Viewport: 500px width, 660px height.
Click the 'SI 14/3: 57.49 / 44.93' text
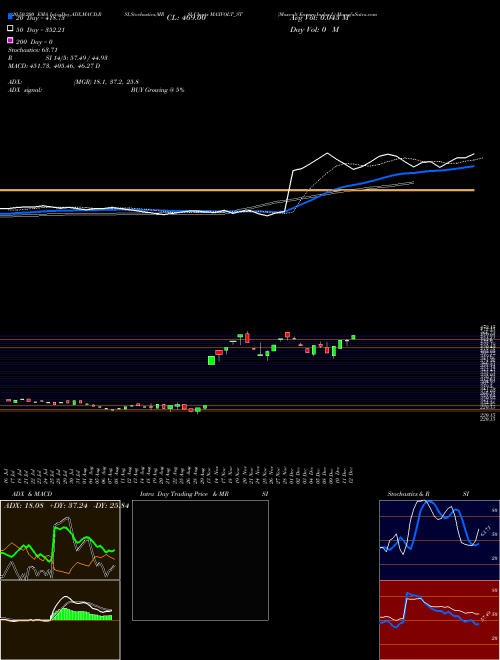77,58
